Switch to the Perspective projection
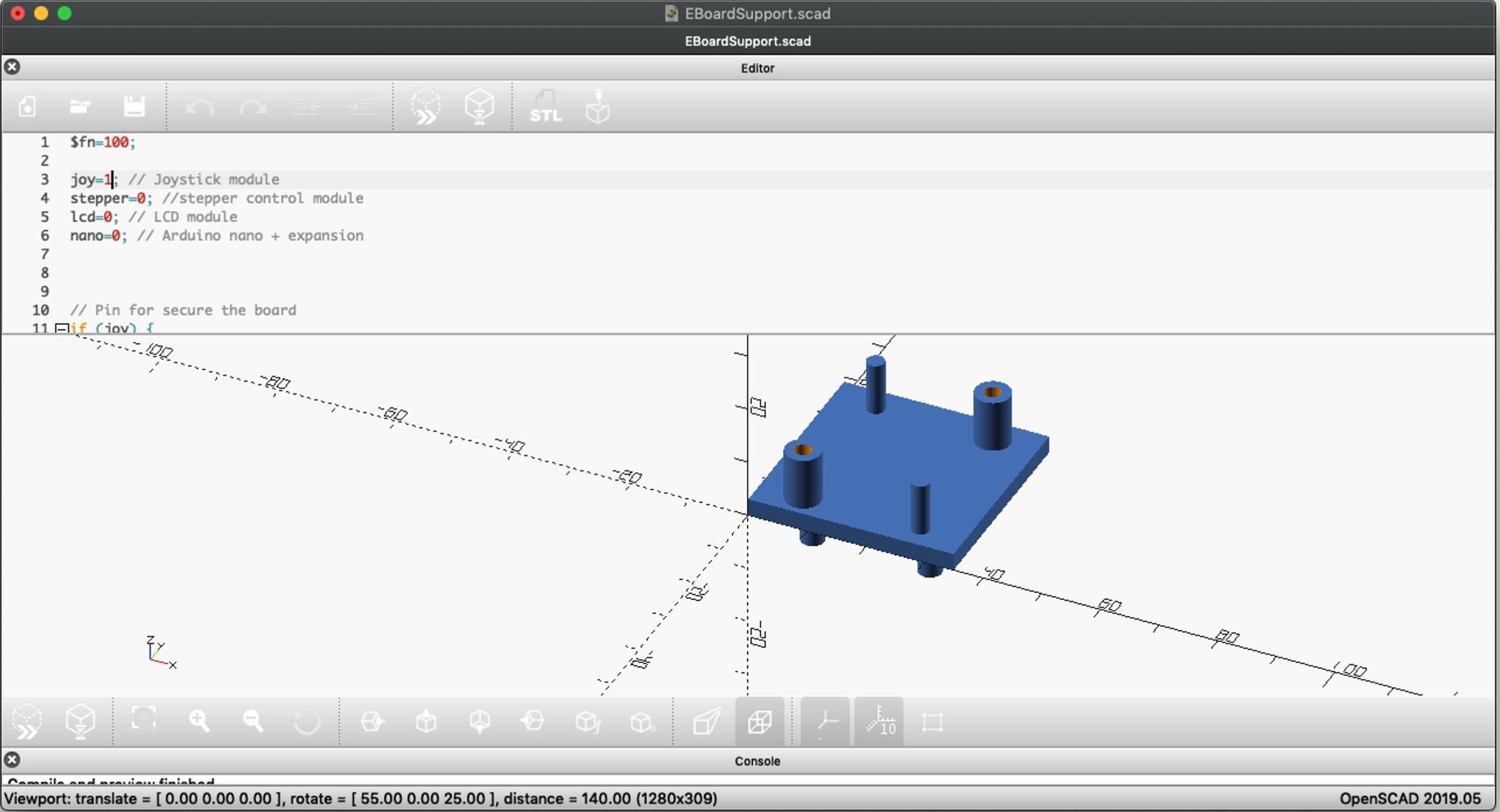The width and height of the screenshot is (1500, 812). 706,721
